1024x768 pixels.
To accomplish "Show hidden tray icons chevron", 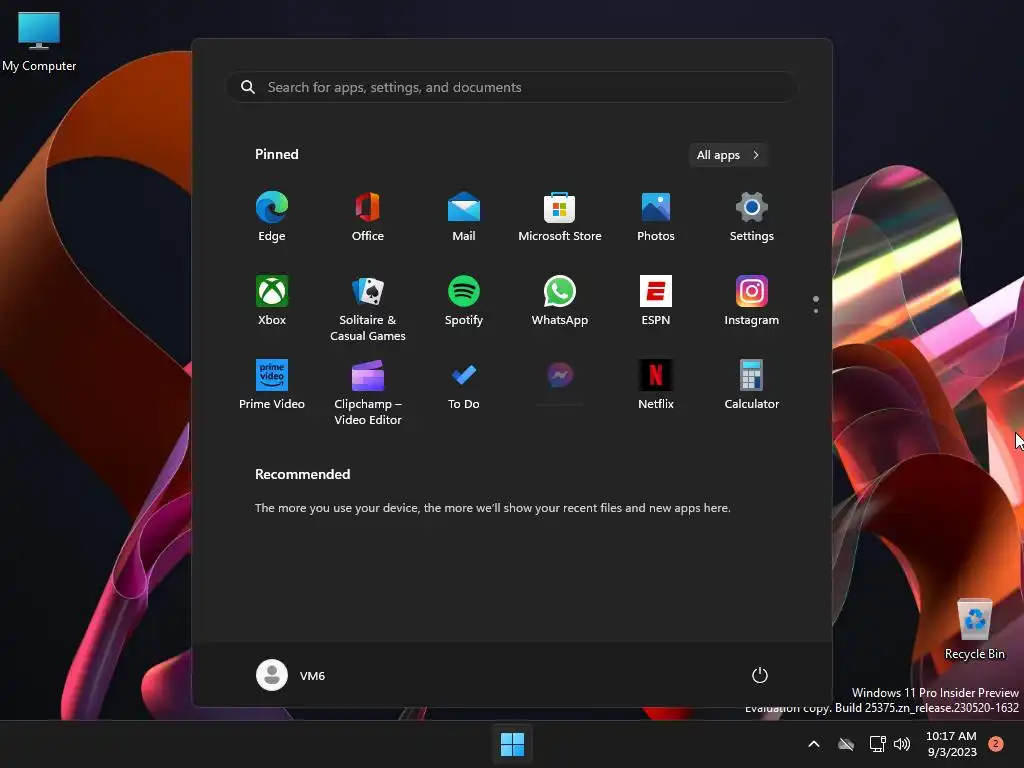I will pos(814,744).
